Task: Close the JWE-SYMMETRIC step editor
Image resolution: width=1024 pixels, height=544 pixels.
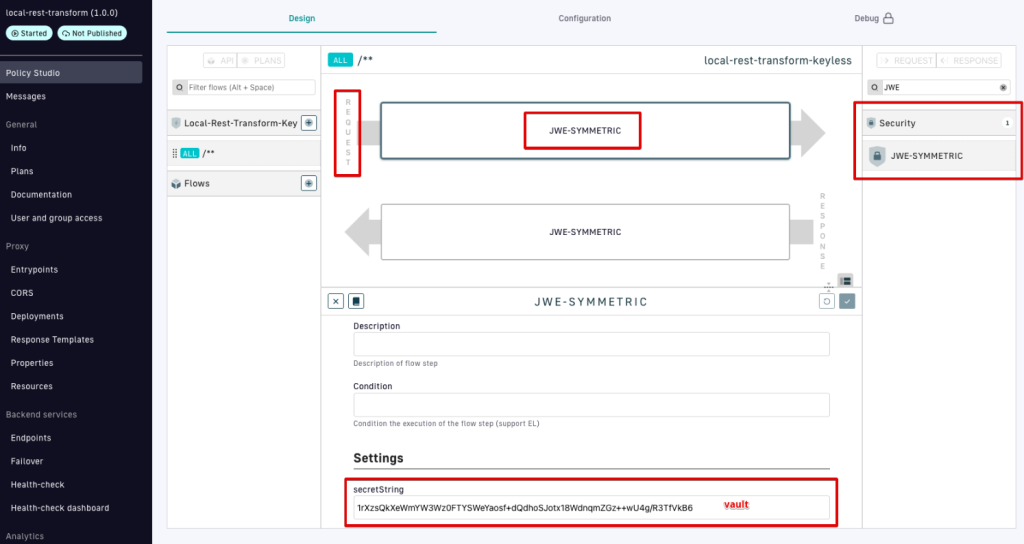Action: 336,301
